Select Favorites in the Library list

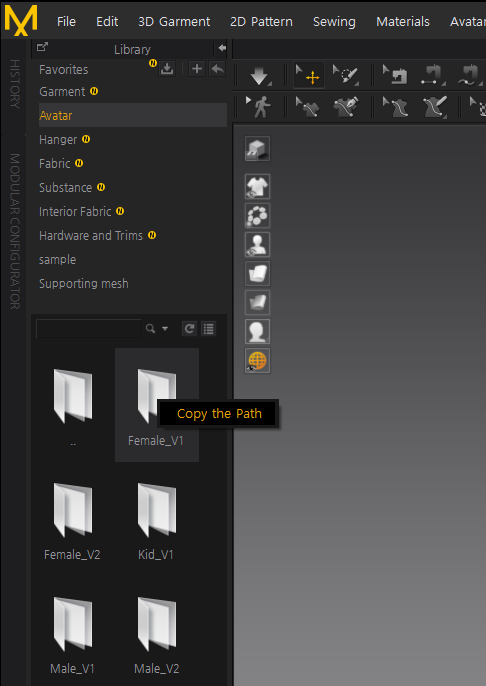tap(63, 70)
